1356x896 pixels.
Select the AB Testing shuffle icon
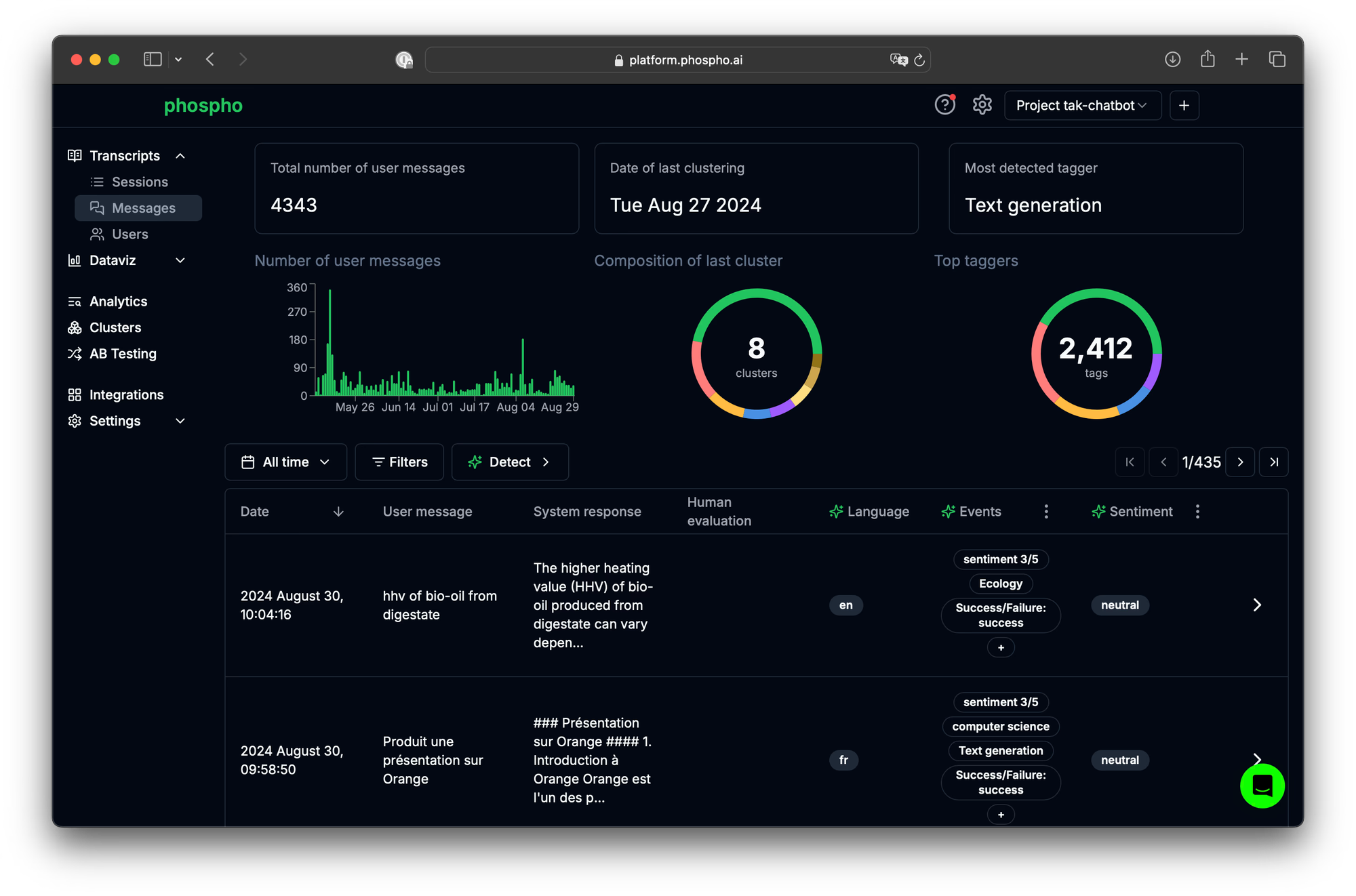[x=75, y=353]
